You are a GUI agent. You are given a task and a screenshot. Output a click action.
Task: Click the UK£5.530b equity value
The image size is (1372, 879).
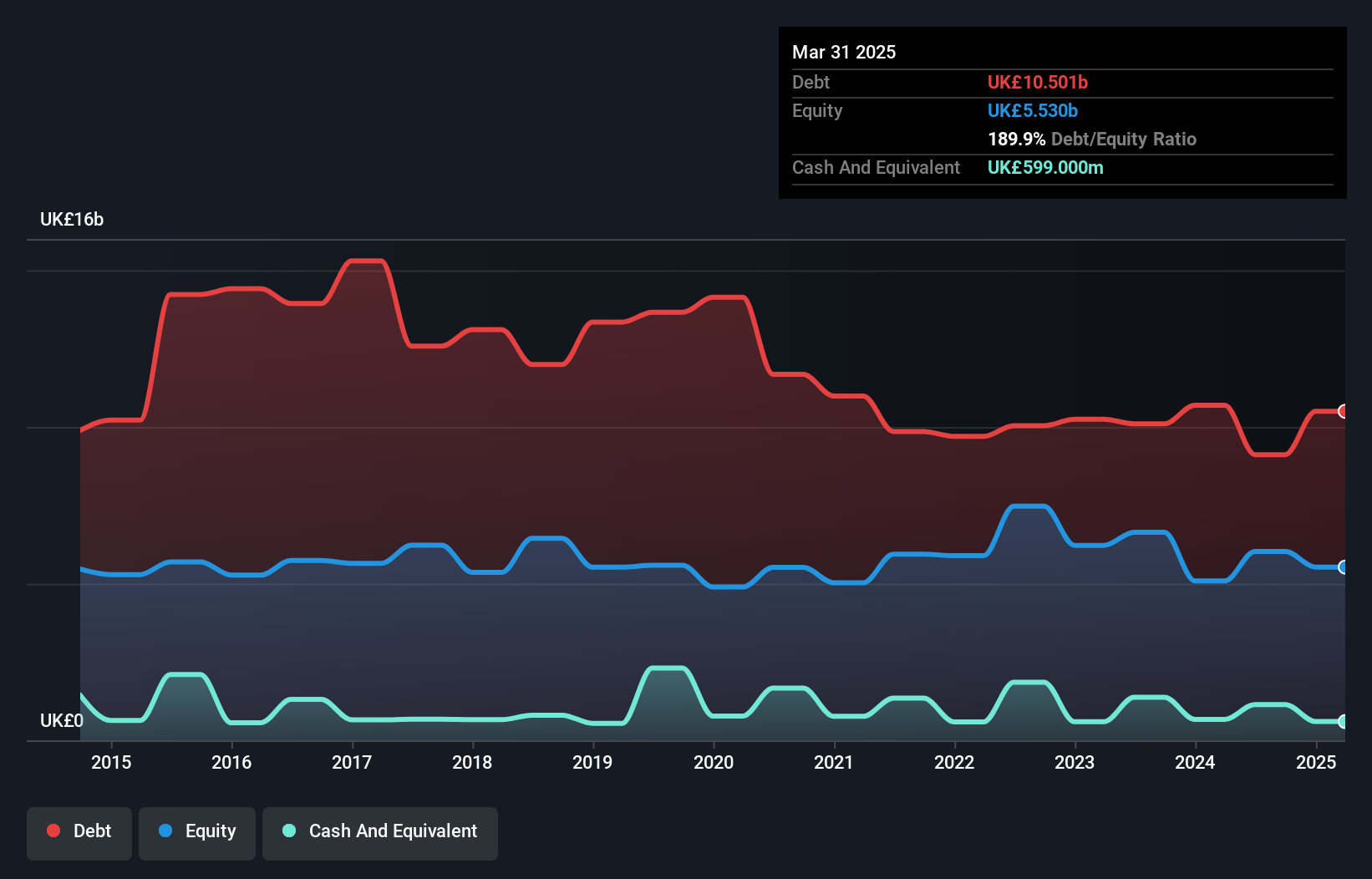coord(1033,110)
